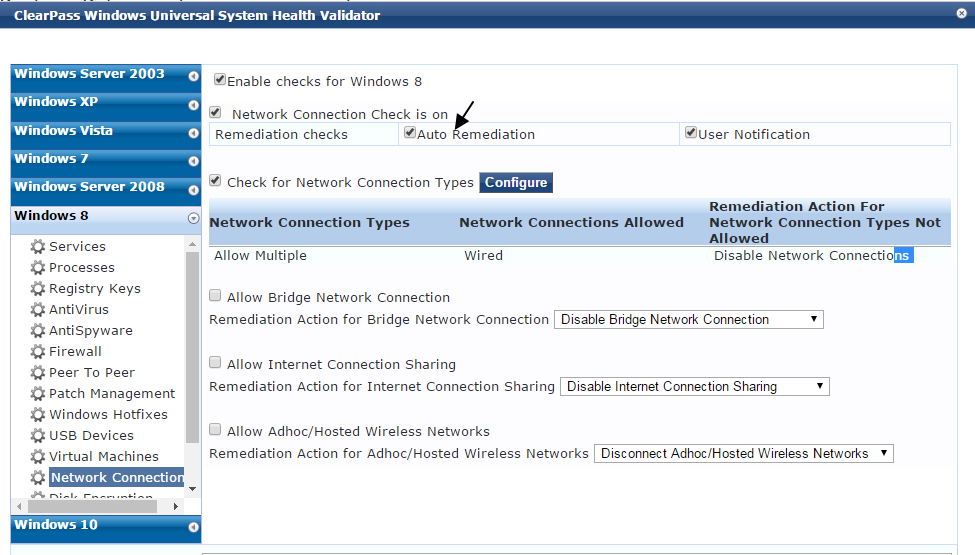Expand Windows 10 section arrow
The height and width of the screenshot is (555, 975).
point(193,527)
